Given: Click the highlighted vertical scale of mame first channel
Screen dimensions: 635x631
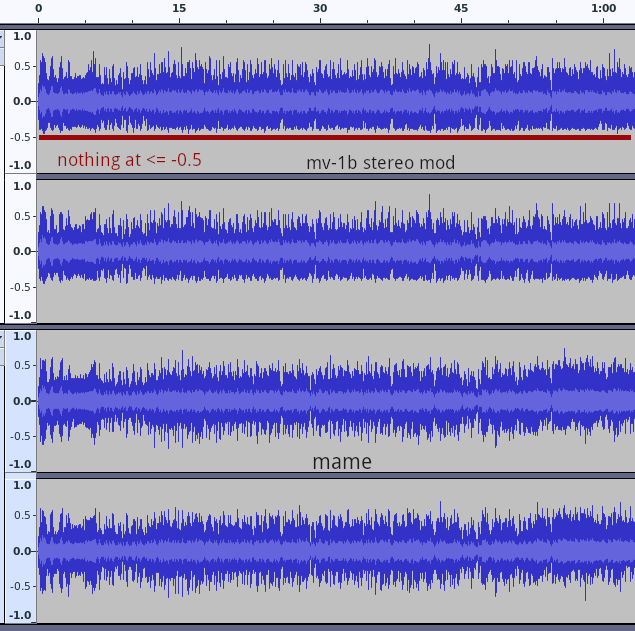Looking at the screenshot, I should [21, 401].
